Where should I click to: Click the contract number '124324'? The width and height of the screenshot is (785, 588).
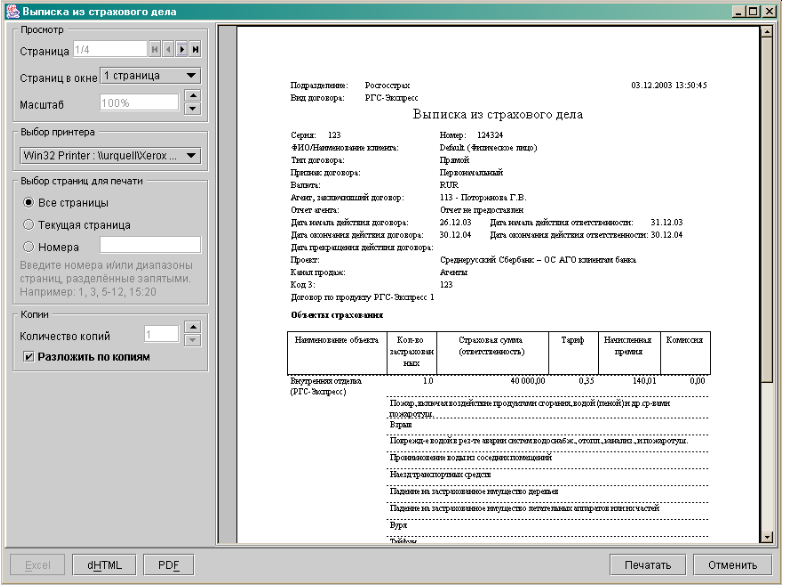coord(490,135)
